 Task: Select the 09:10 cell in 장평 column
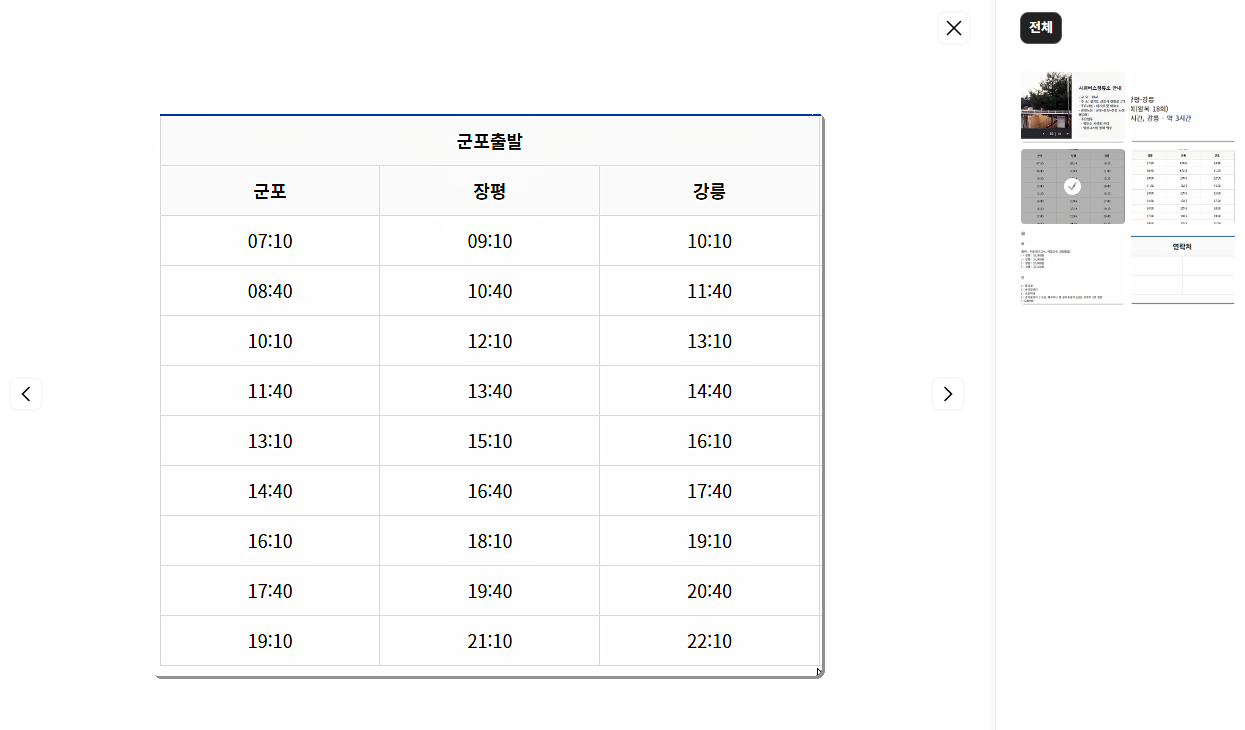tap(490, 241)
